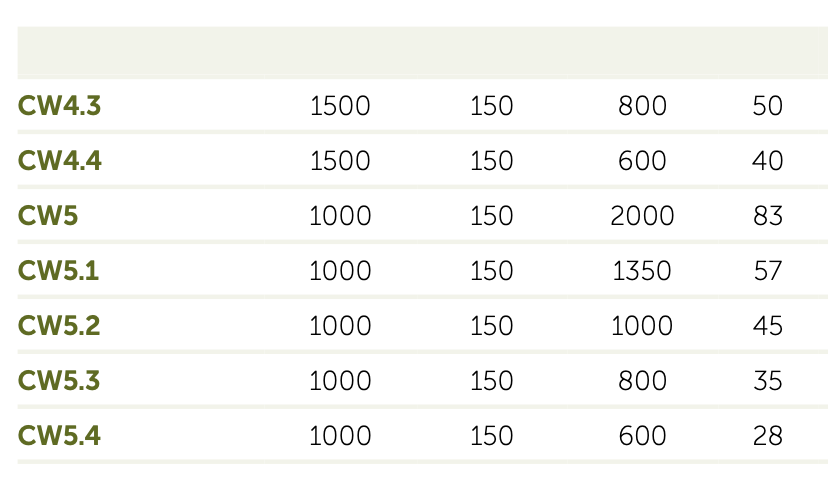Select the value 35 in the CW5.3 row

768,381
